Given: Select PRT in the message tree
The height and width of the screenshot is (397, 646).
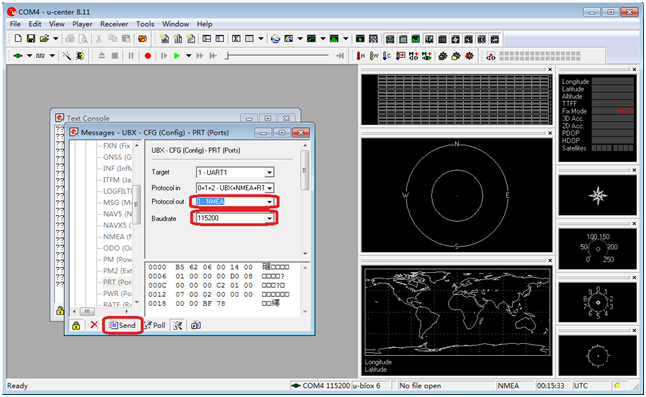Looking at the screenshot, I should coord(117,282).
